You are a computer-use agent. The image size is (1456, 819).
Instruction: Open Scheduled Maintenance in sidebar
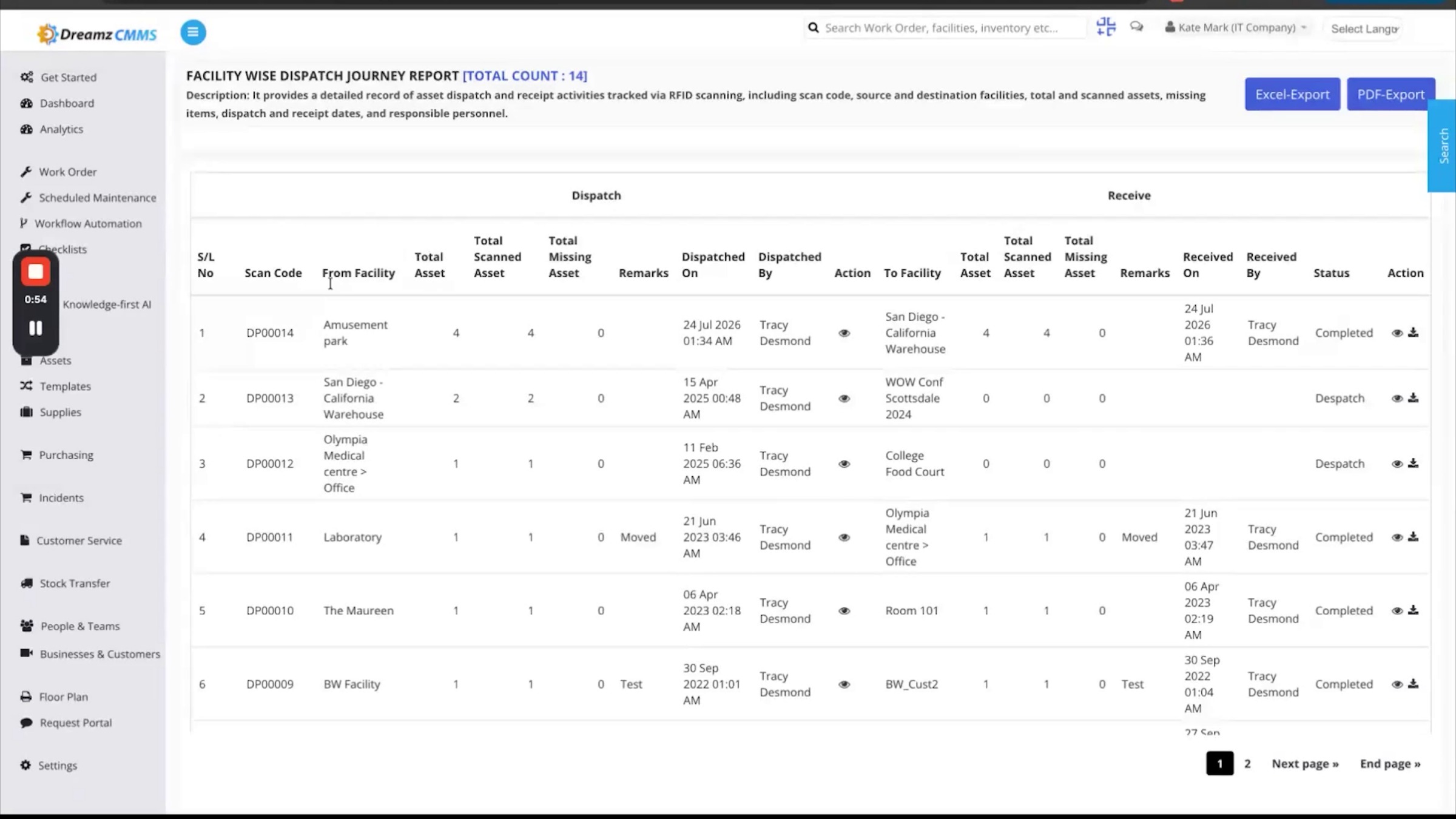point(97,198)
